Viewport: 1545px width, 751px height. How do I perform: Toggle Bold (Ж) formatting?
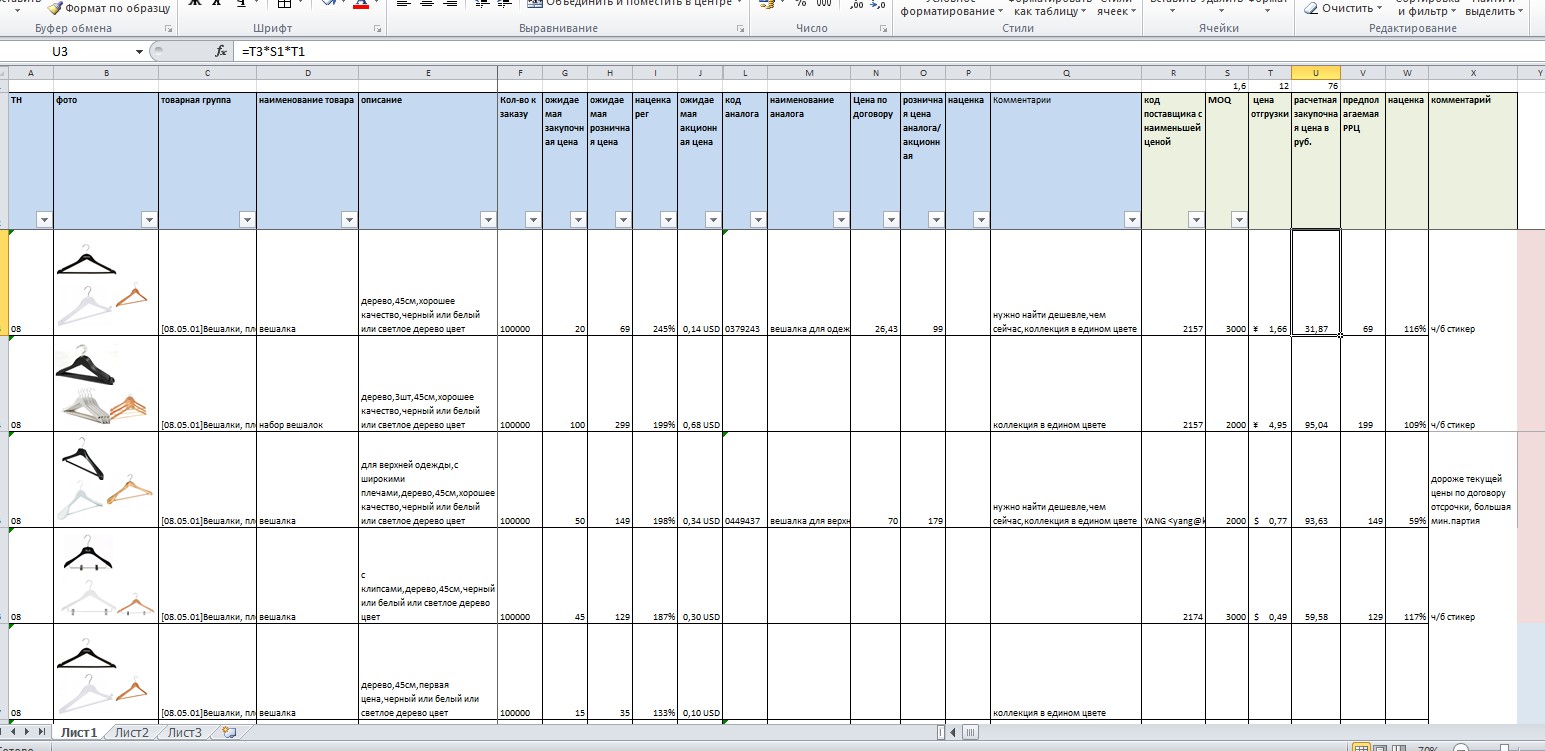(x=196, y=4)
